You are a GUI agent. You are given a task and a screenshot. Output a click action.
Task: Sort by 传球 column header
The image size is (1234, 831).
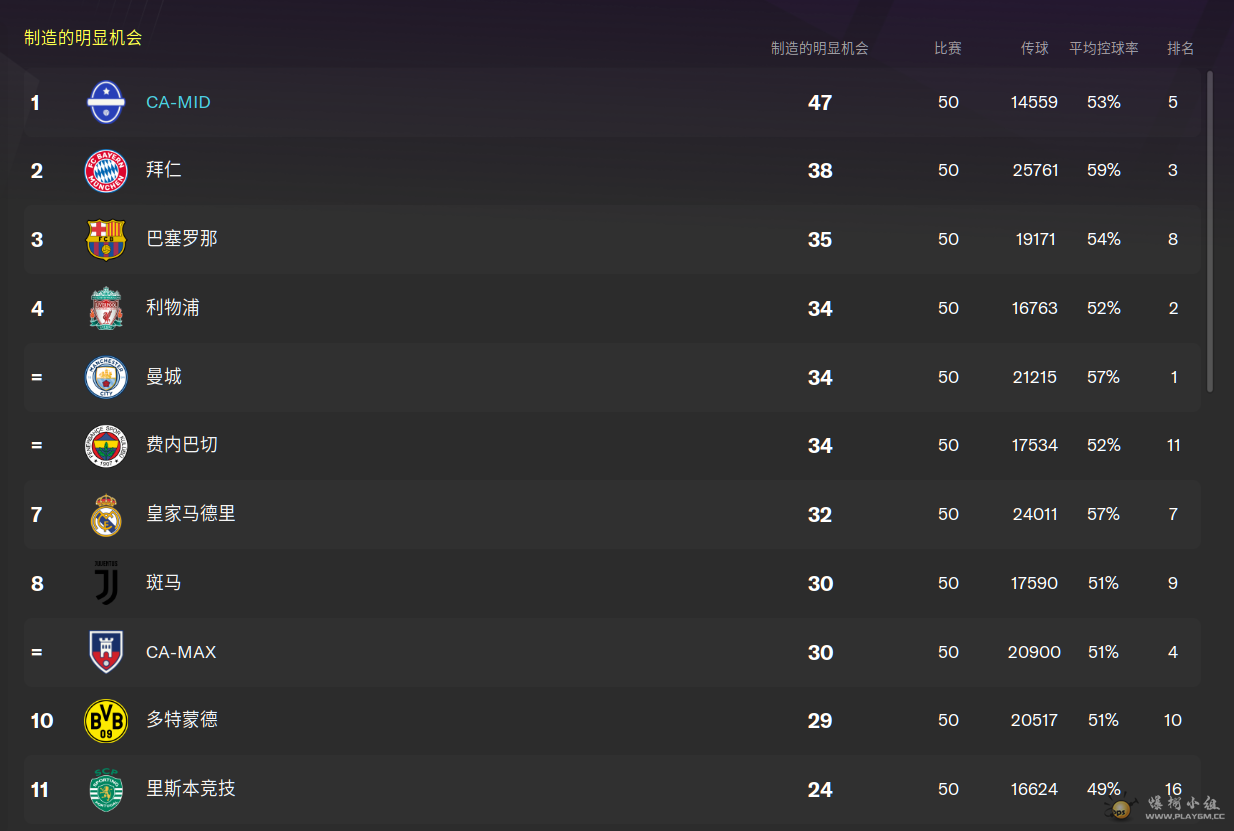1034,48
